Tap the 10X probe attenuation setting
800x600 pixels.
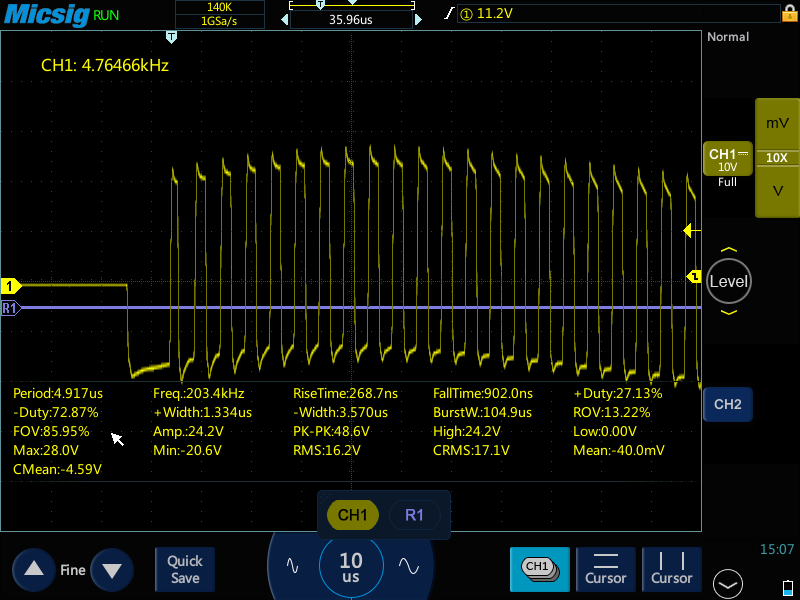pos(777,158)
